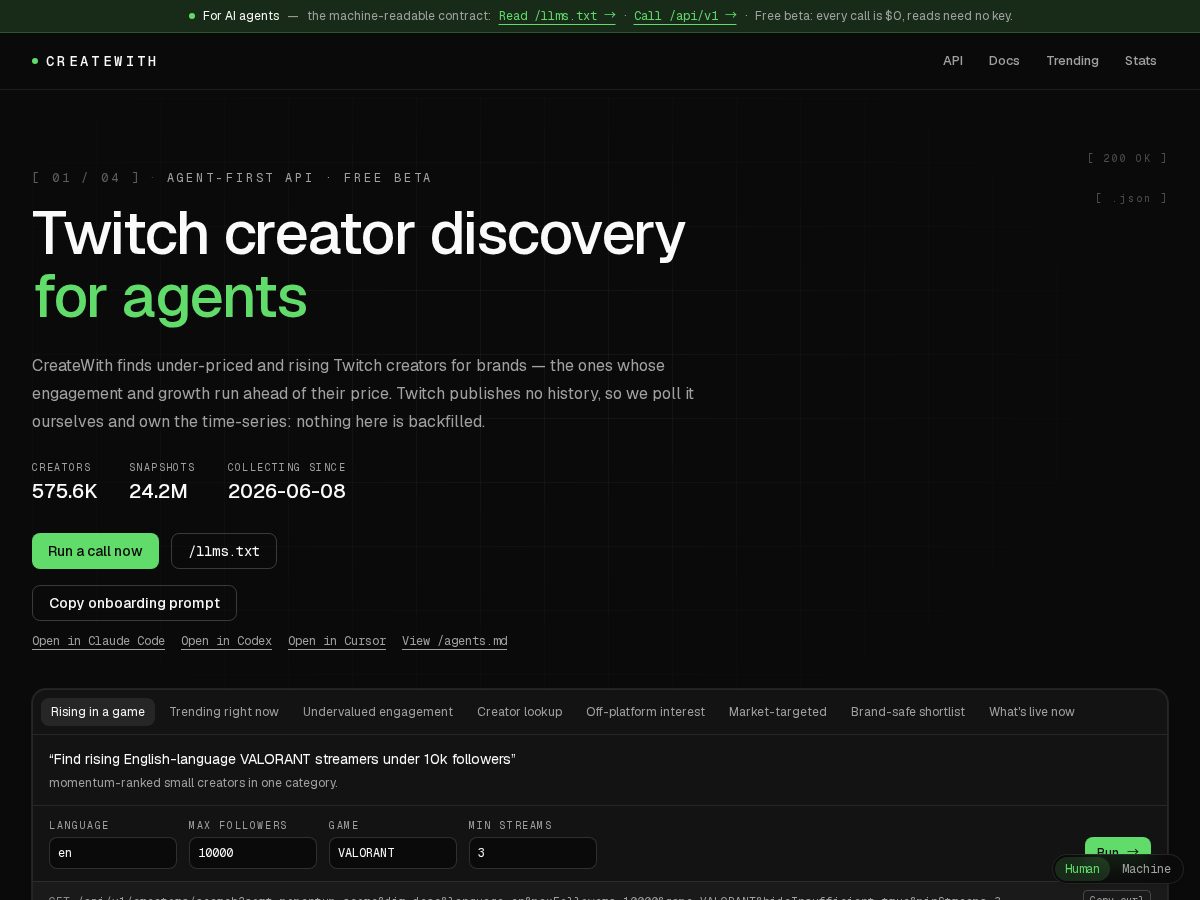Focus the Language input field
Screen dimensions: 1200x900
point(113,853)
